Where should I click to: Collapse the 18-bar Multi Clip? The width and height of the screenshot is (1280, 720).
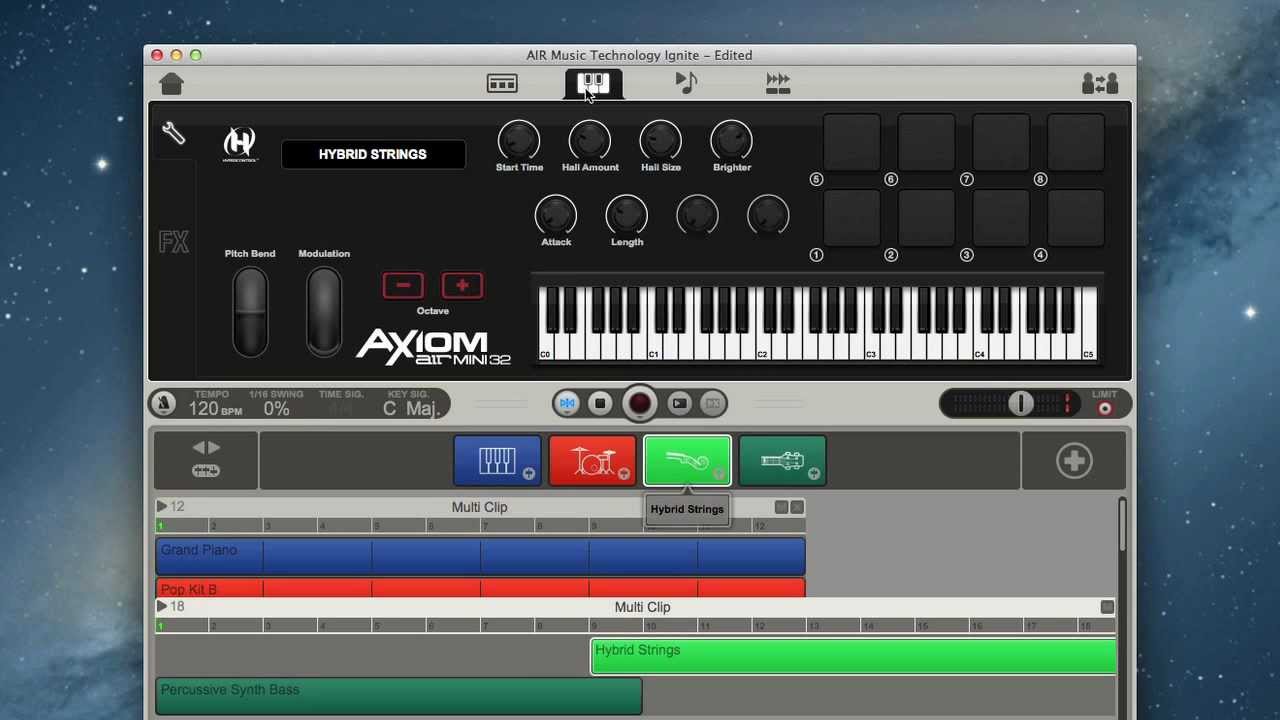point(1107,607)
